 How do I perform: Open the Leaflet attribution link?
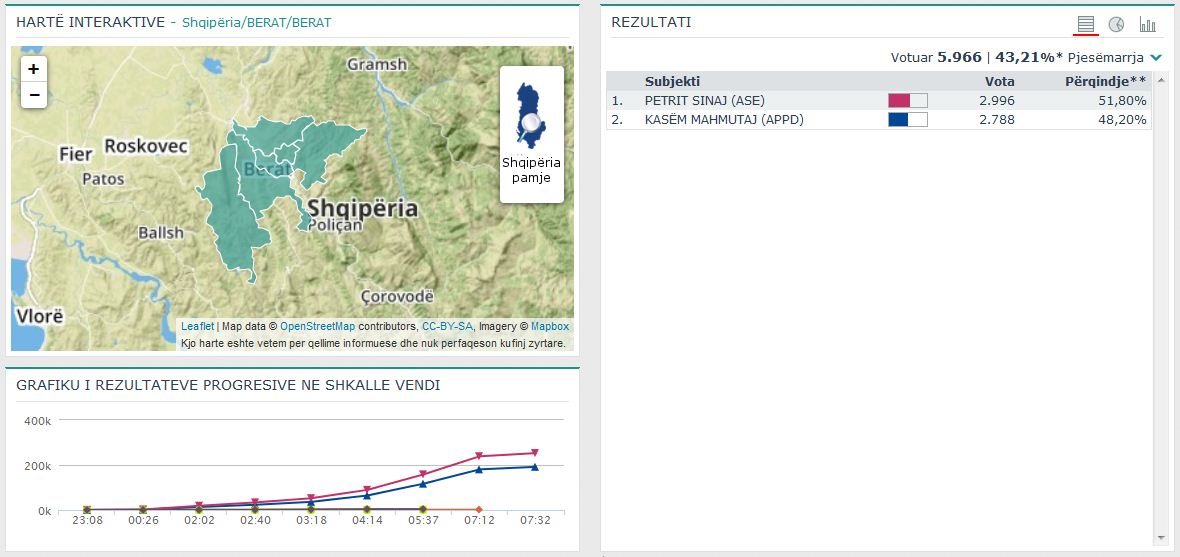(x=197, y=326)
